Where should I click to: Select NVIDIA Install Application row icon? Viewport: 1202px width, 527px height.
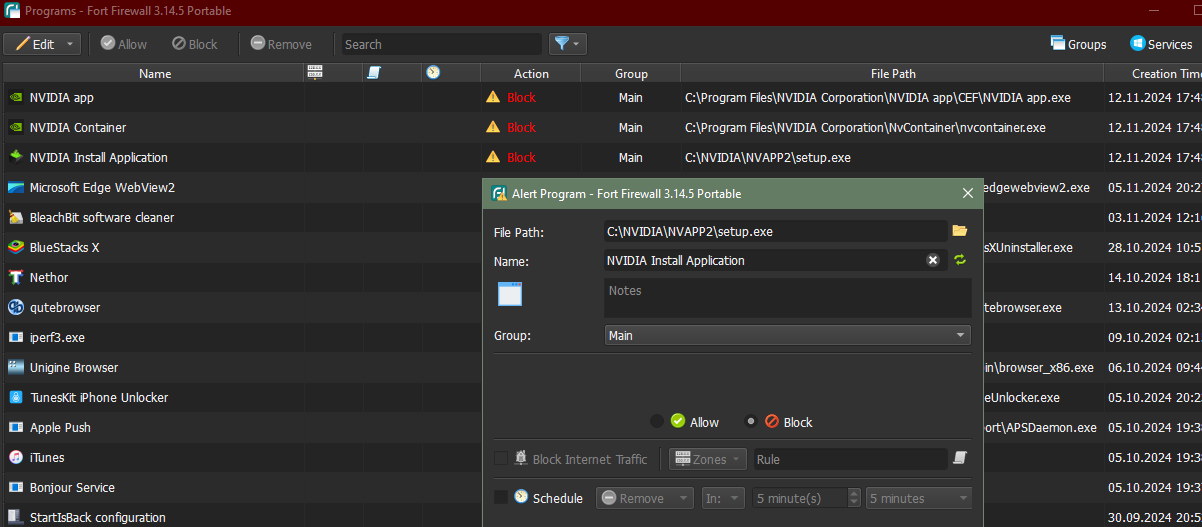pos(16,157)
